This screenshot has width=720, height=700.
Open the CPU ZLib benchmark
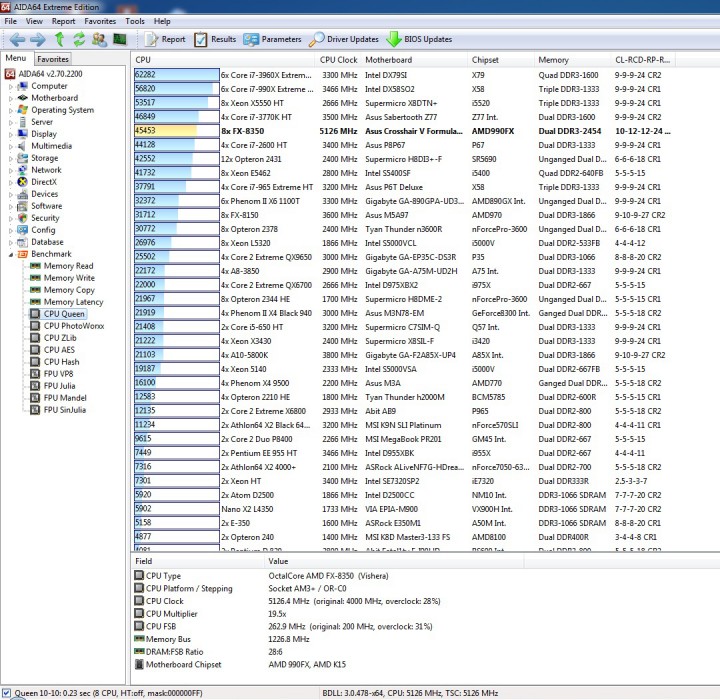point(53,338)
